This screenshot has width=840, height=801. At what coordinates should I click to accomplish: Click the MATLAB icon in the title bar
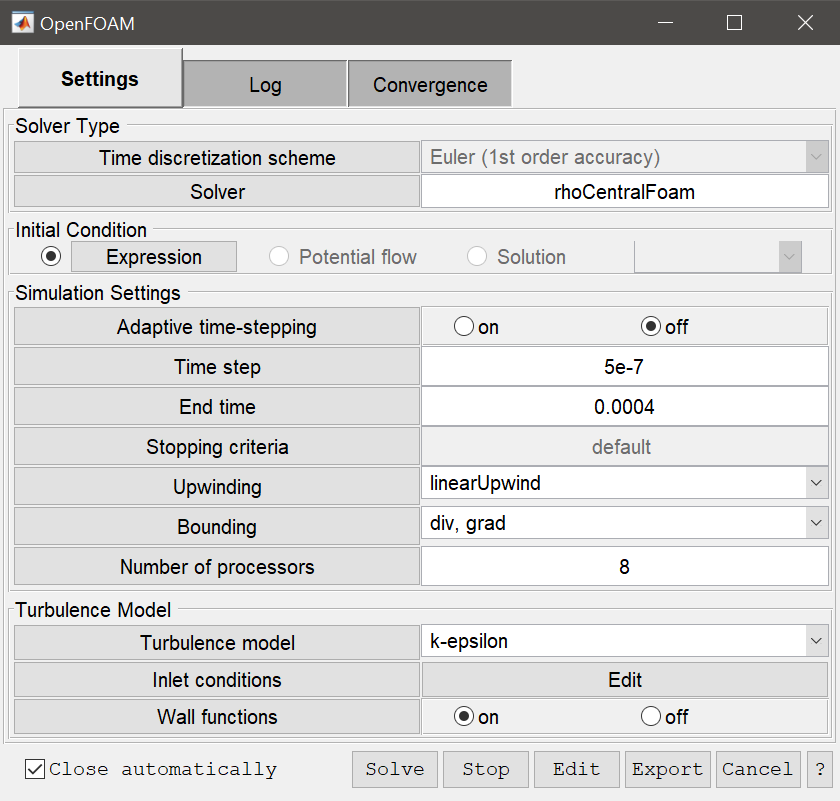point(22,23)
